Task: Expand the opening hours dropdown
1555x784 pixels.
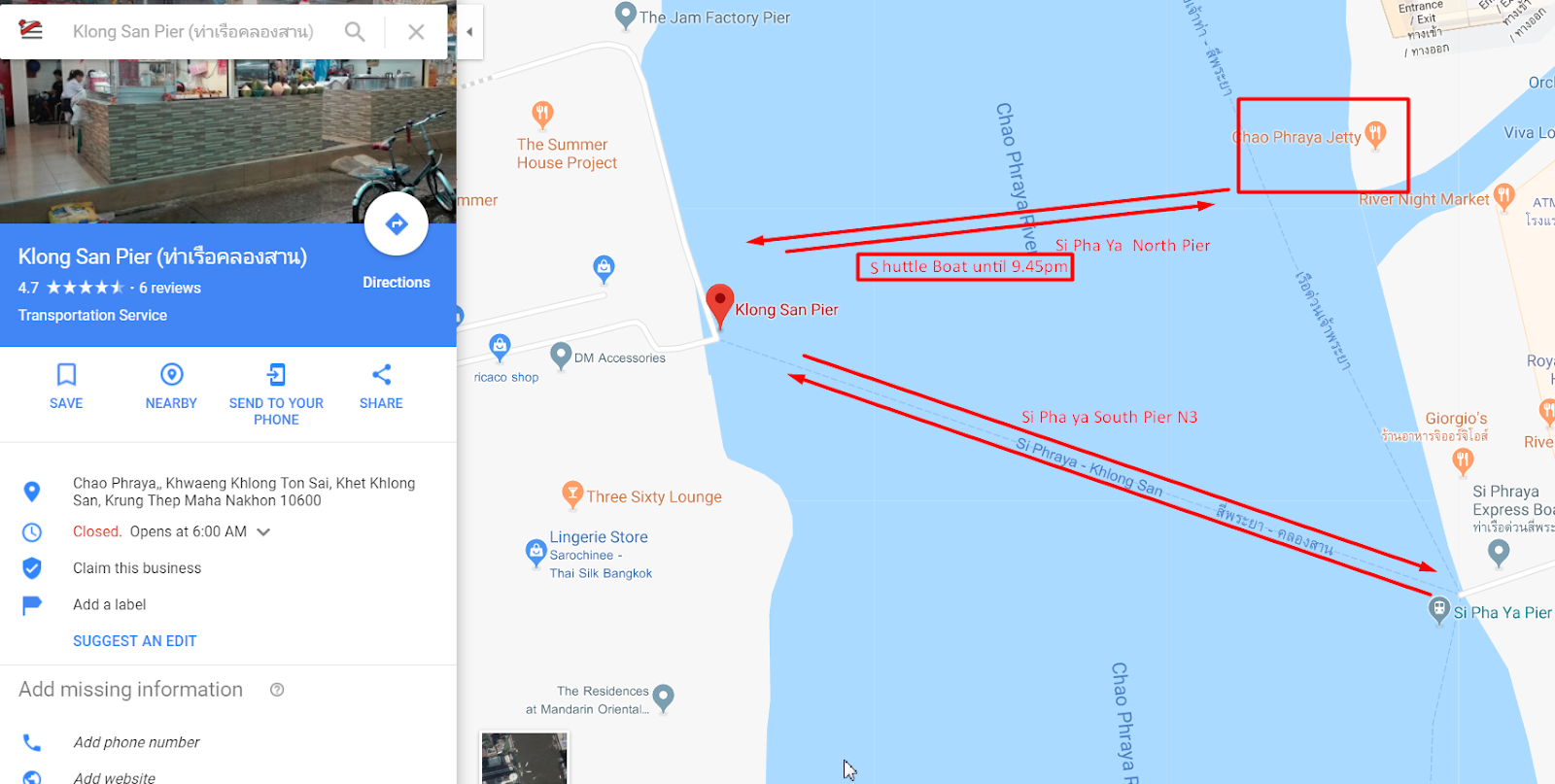Action: [x=263, y=531]
